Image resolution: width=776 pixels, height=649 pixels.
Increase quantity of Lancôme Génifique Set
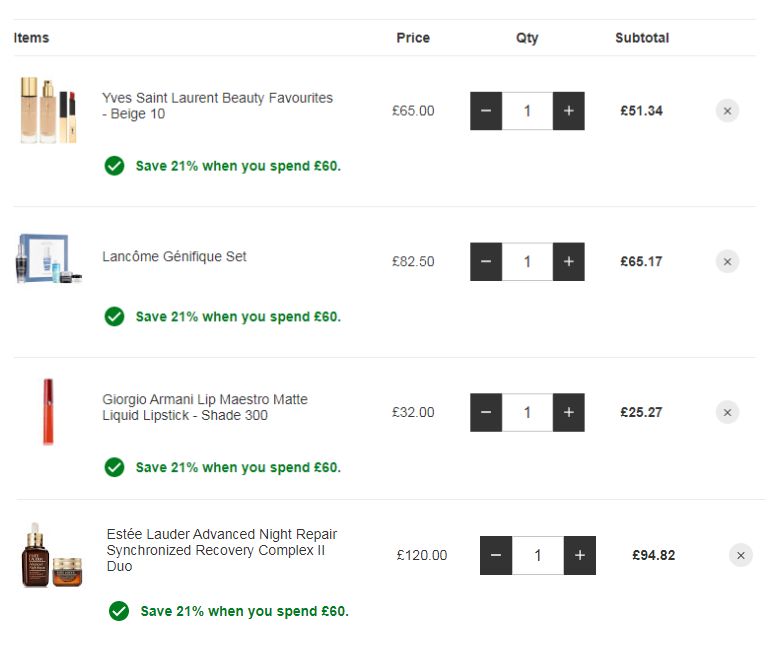[x=568, y=262]
